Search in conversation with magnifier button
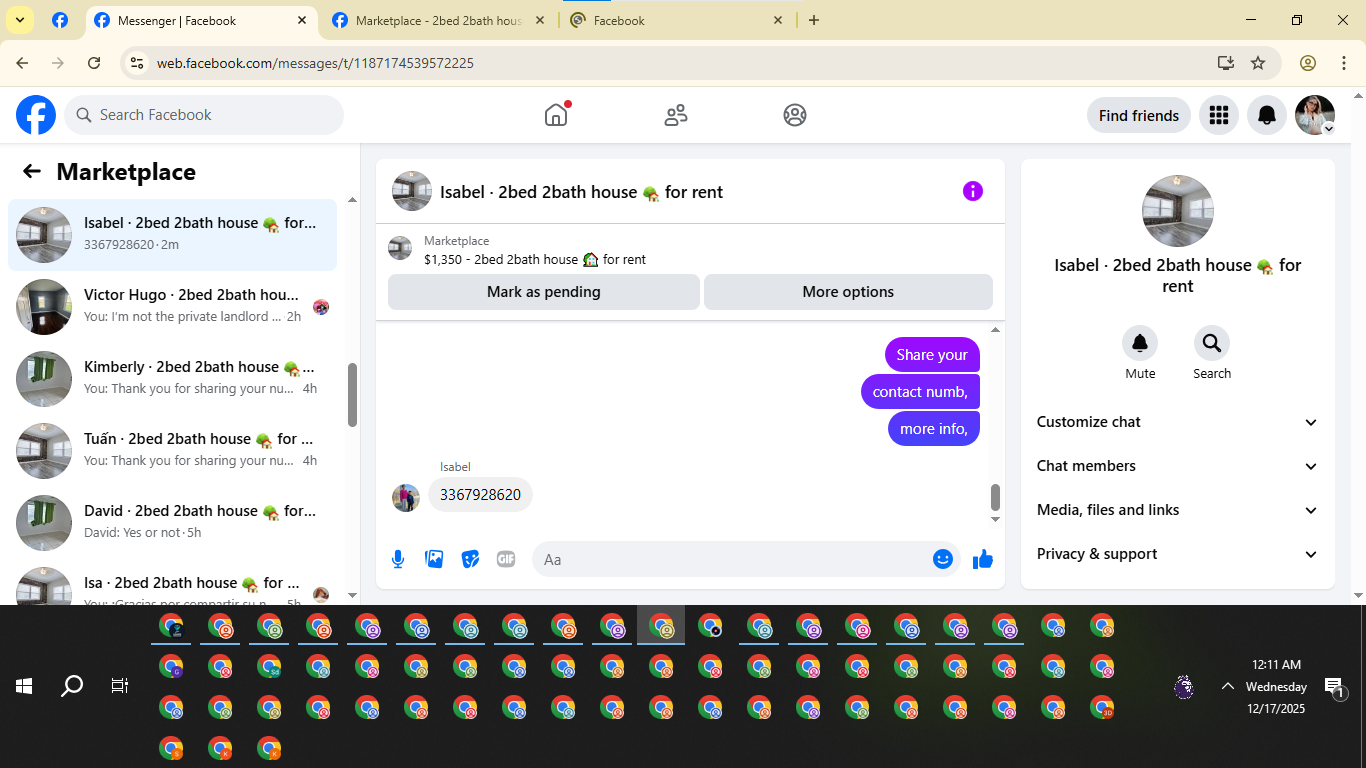Image resolution: width=1366 pixels, height=768 pixels. point(1212,343)
